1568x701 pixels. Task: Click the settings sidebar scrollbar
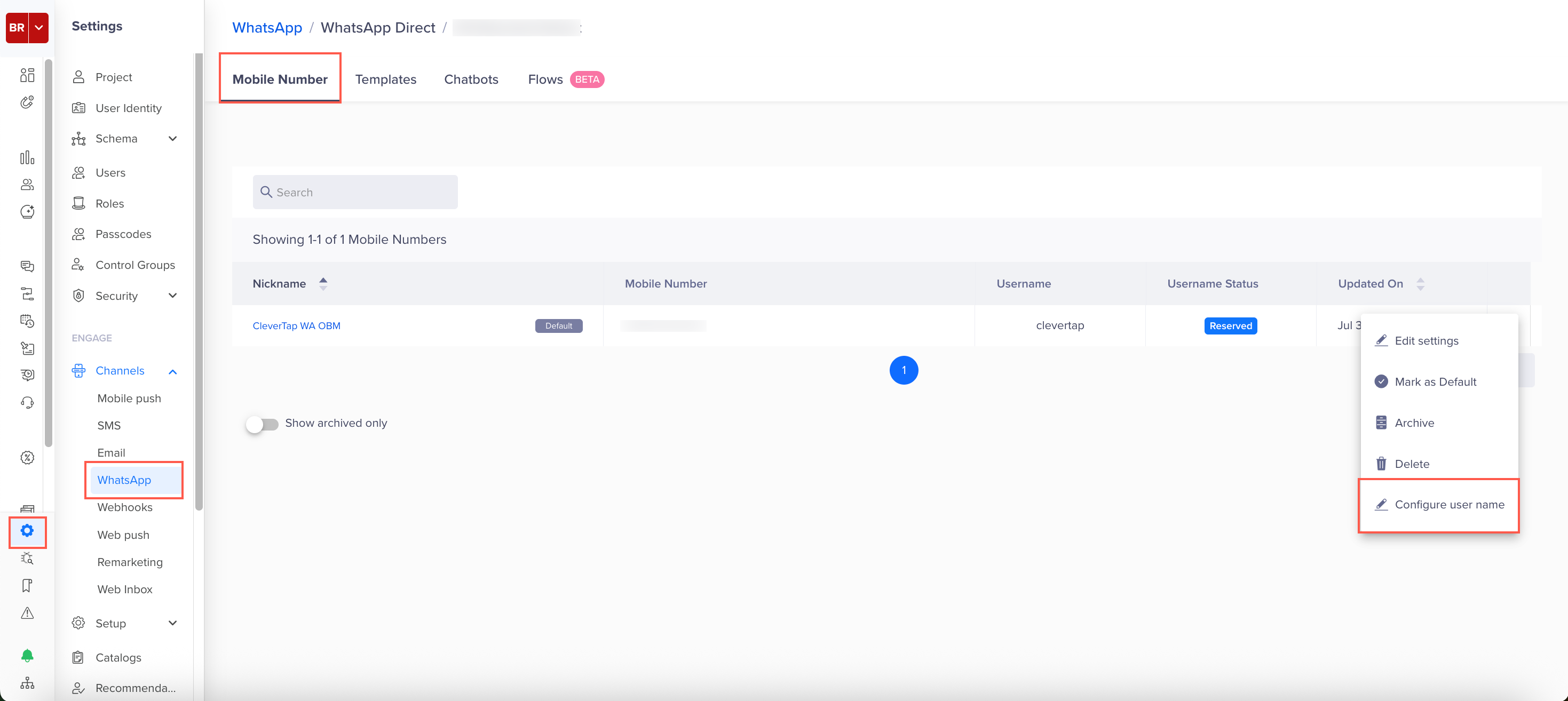coord(199,282)
